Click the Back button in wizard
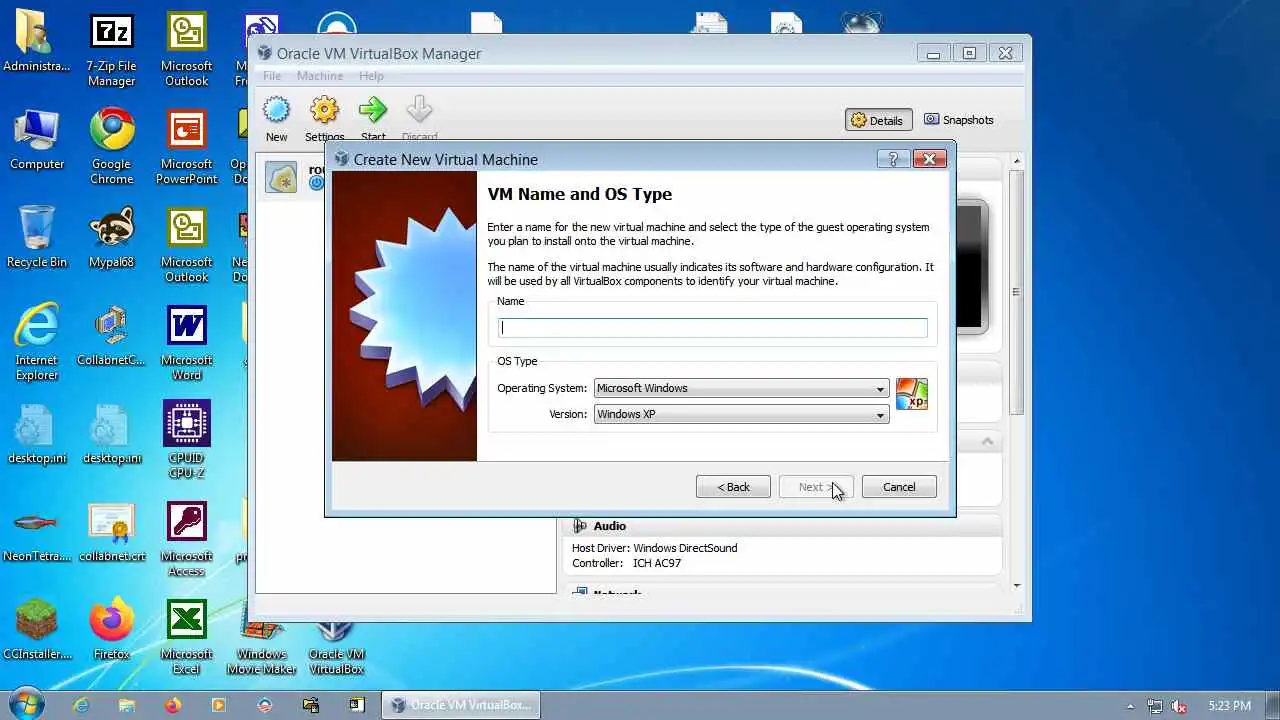This screenshot has height=720, width=1280. [733, 487]
